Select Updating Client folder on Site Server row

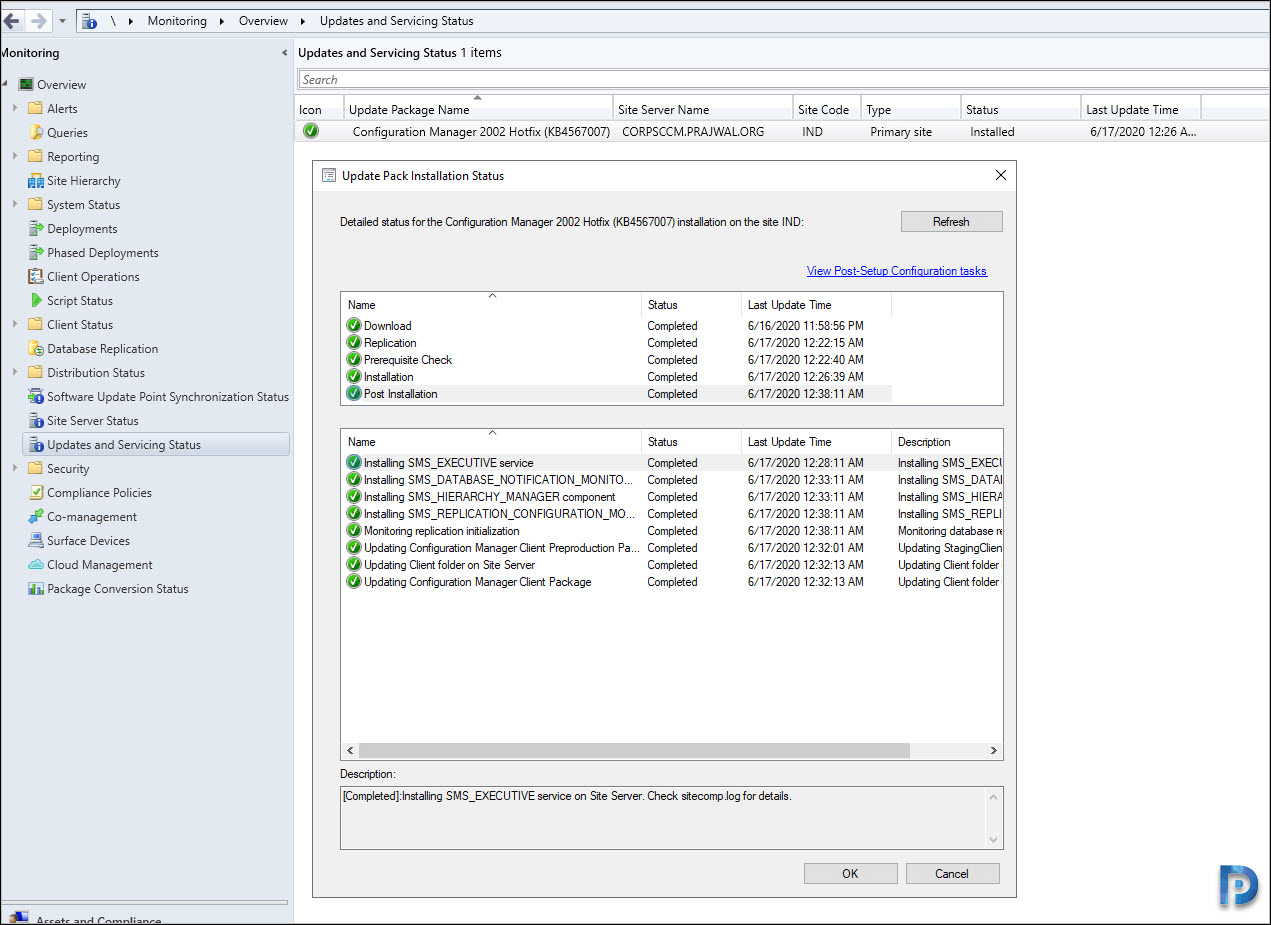pyautogui.click(x=672, y=565)
